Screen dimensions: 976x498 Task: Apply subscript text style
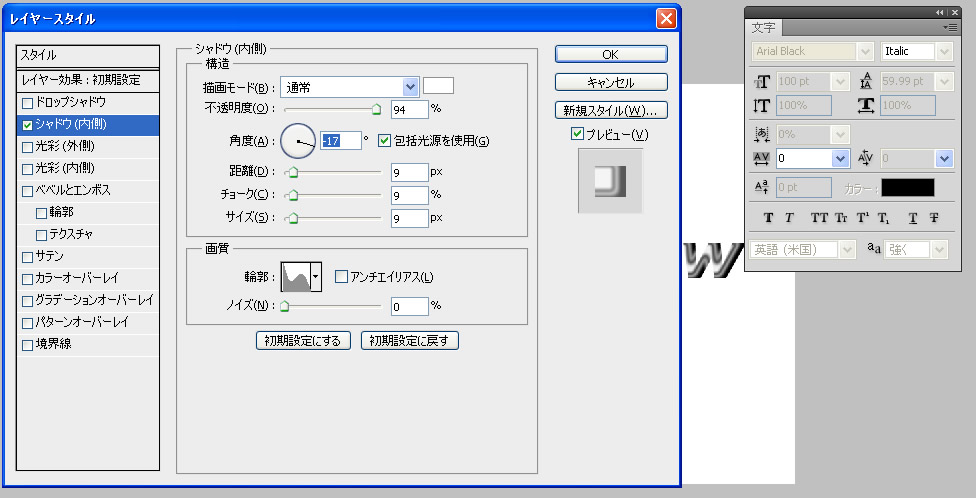coord(884,218)
